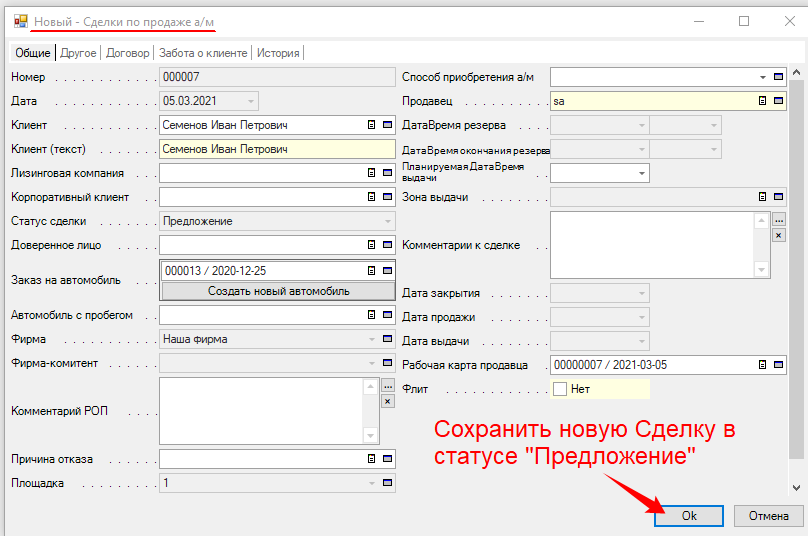Image resolution: width=808 pixels, height=536 pixels.
Task: Switch to the Договор tab
Action: point(128,53)
